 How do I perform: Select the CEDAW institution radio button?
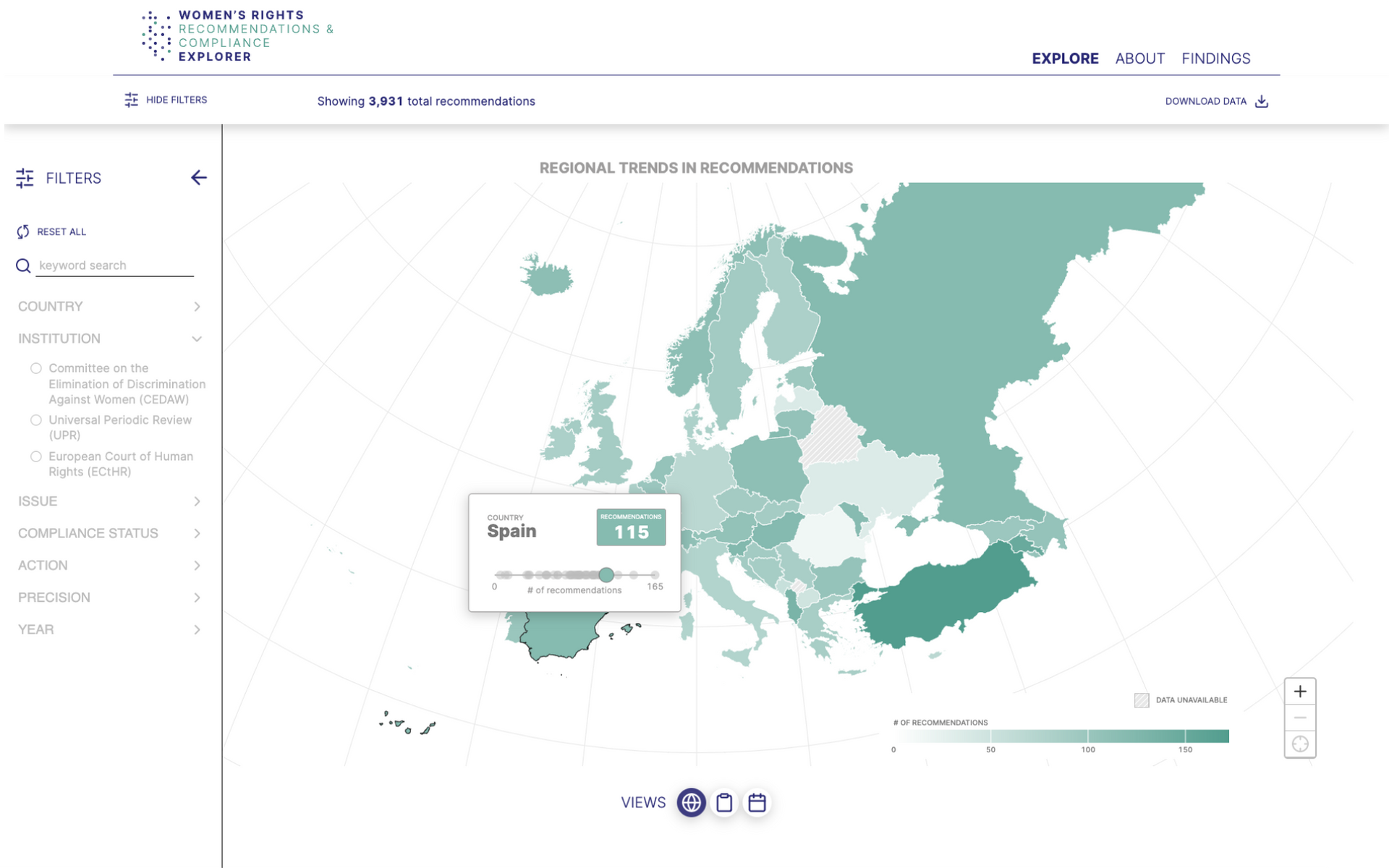(x=35, y=368)
